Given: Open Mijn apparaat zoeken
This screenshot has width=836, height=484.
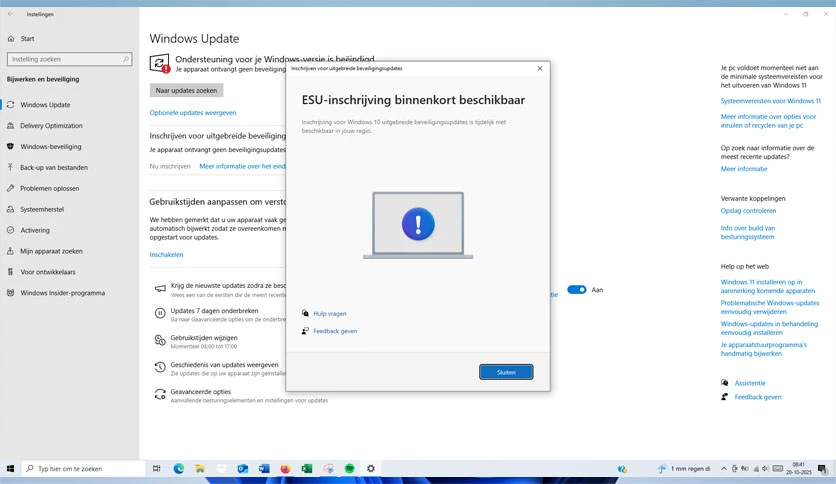Looking at the screenshot, I should point(51,251).
